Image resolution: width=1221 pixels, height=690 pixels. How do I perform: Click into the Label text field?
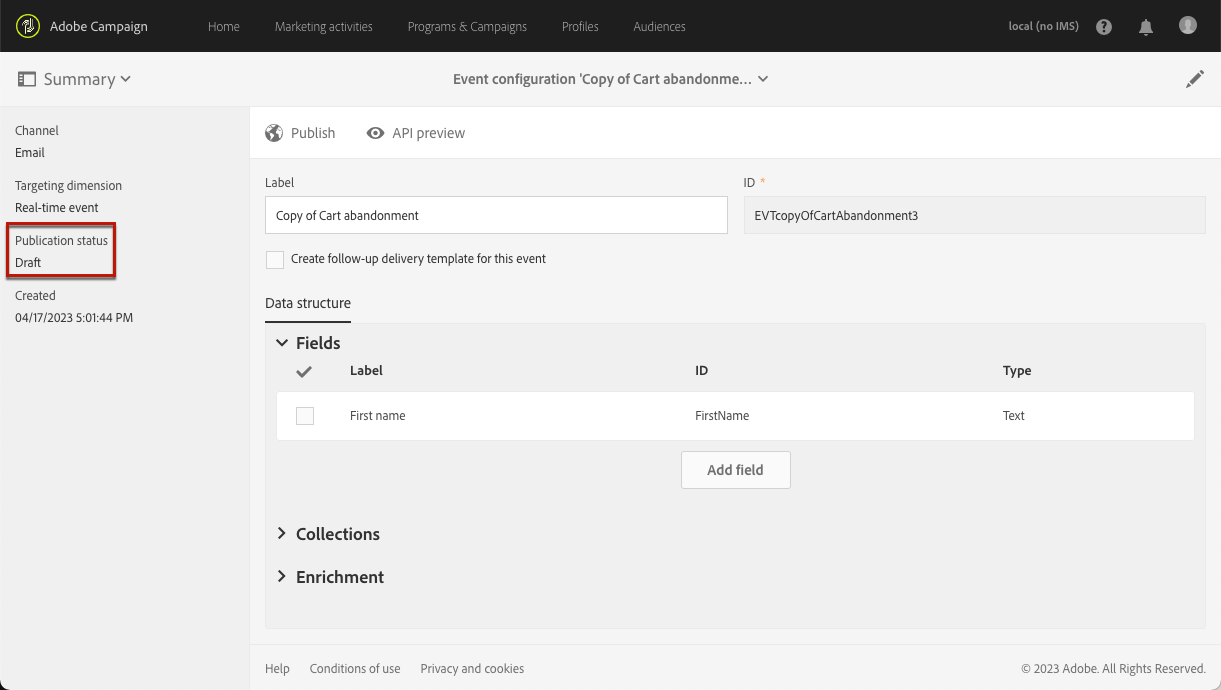pyautogui.click(x=496, y=216)
